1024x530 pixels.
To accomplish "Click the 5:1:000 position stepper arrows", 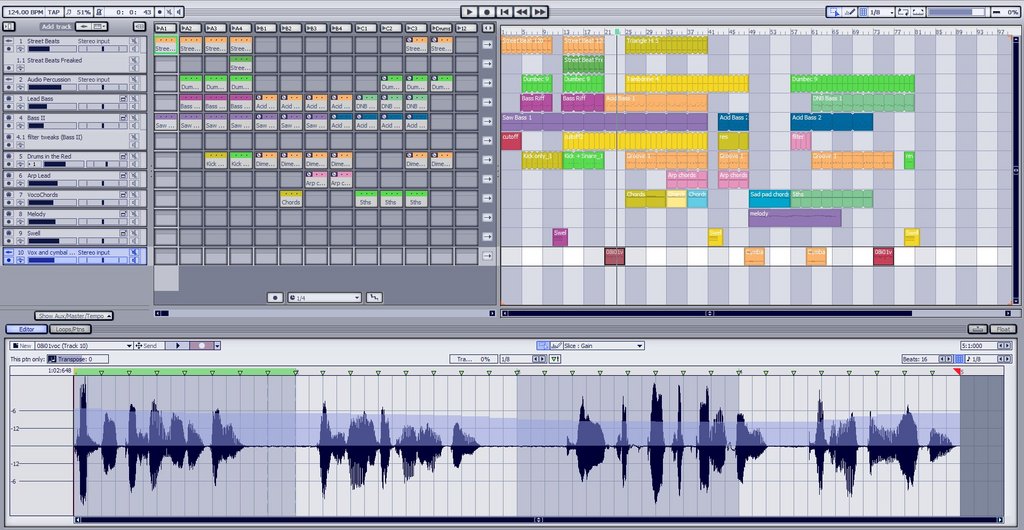I will pyautogui.click(x=1006, y=346).
